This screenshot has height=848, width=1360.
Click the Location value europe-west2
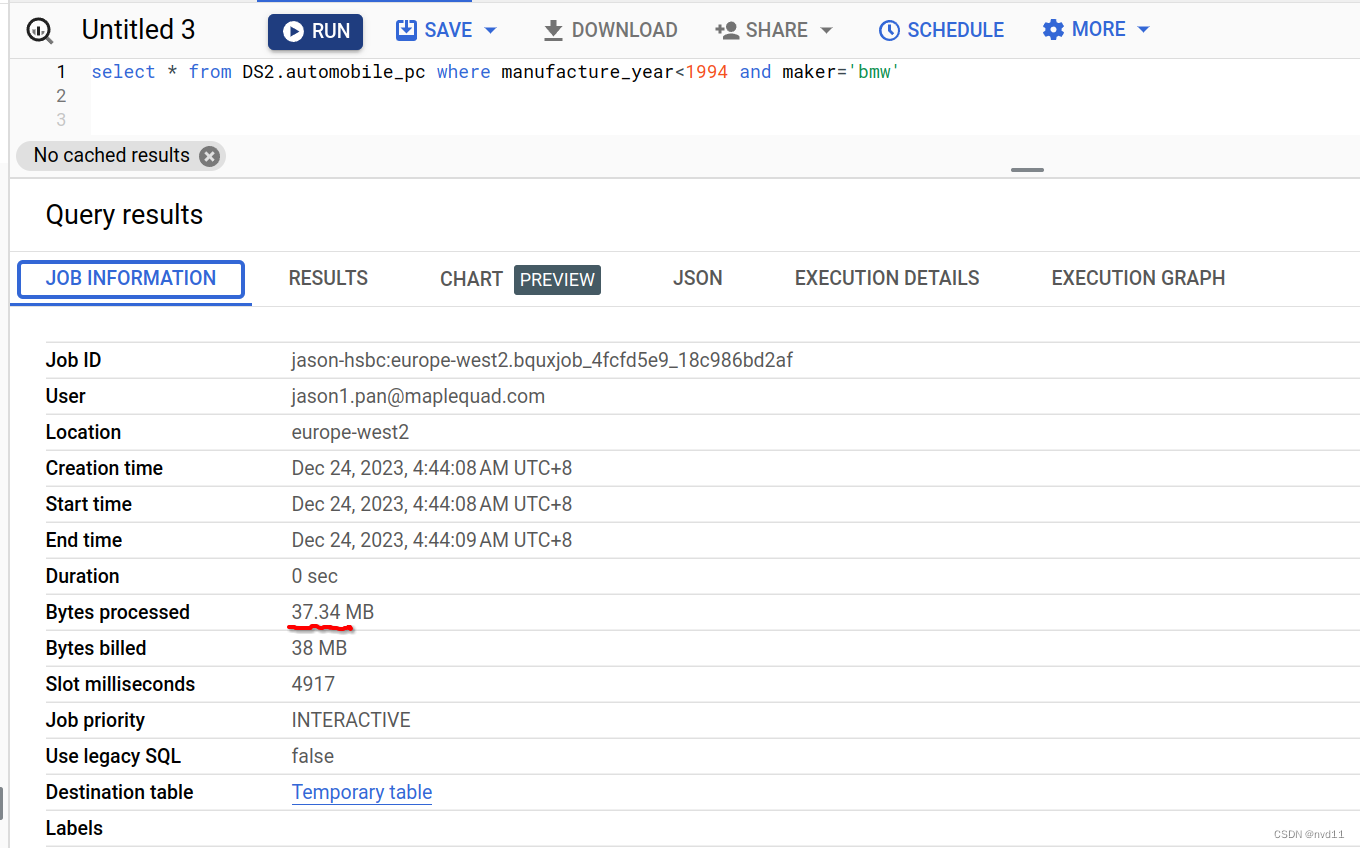350,432
